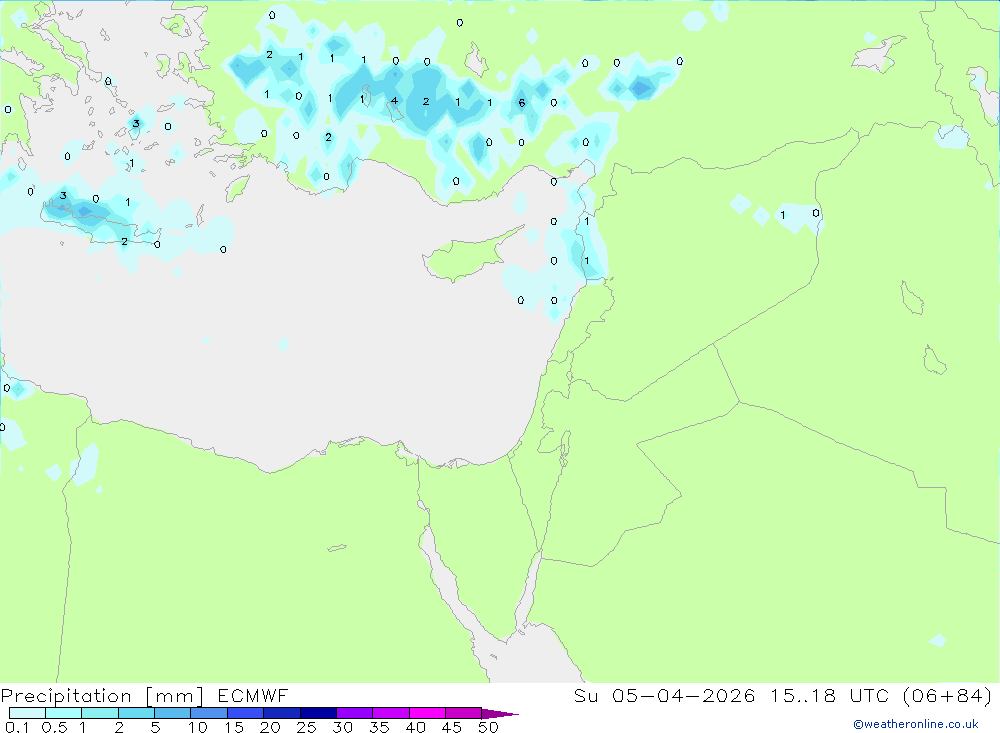Click the '0.5' legend scale label

[x=54, y=727]
